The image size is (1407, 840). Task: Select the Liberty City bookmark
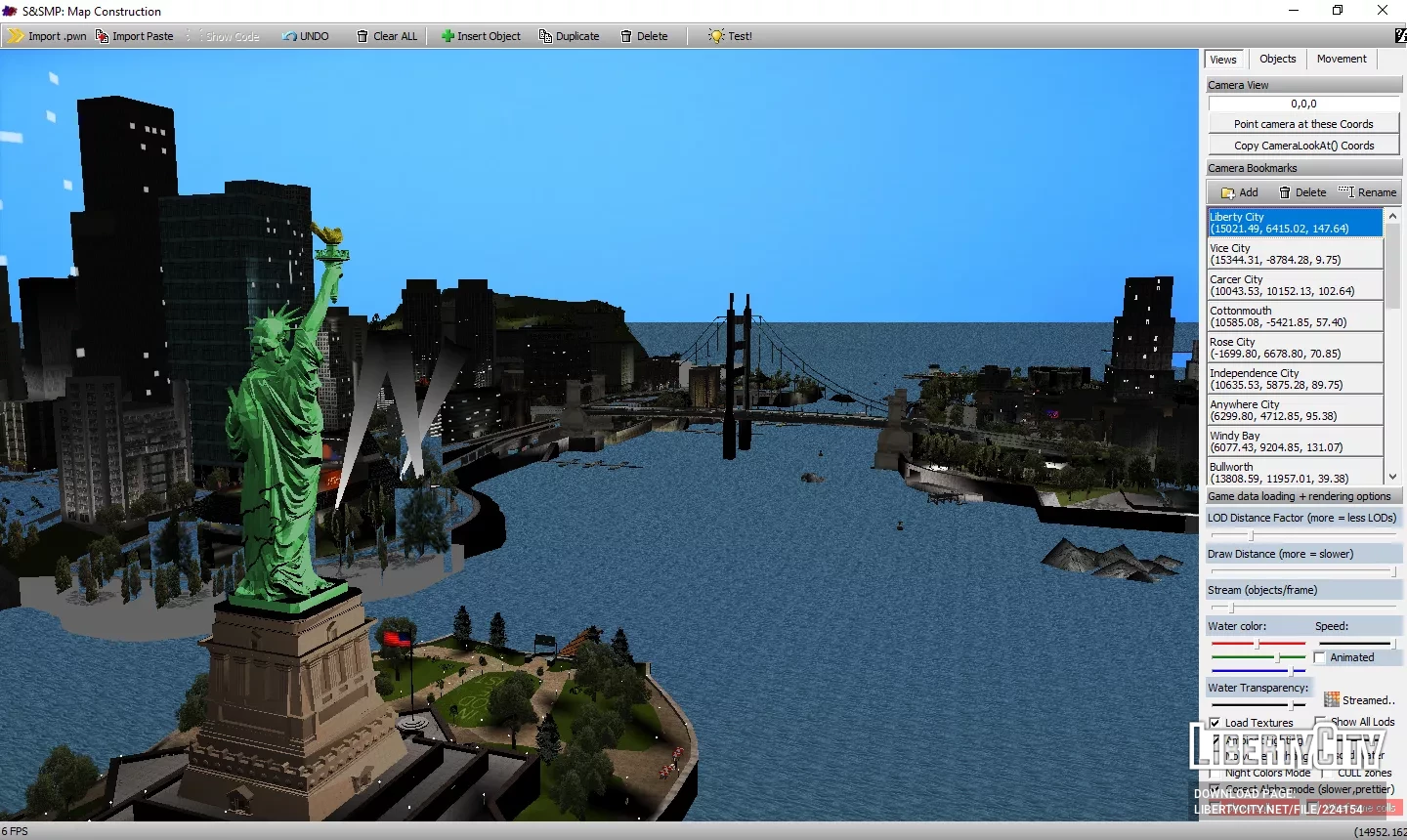[x=1296, y=223]
